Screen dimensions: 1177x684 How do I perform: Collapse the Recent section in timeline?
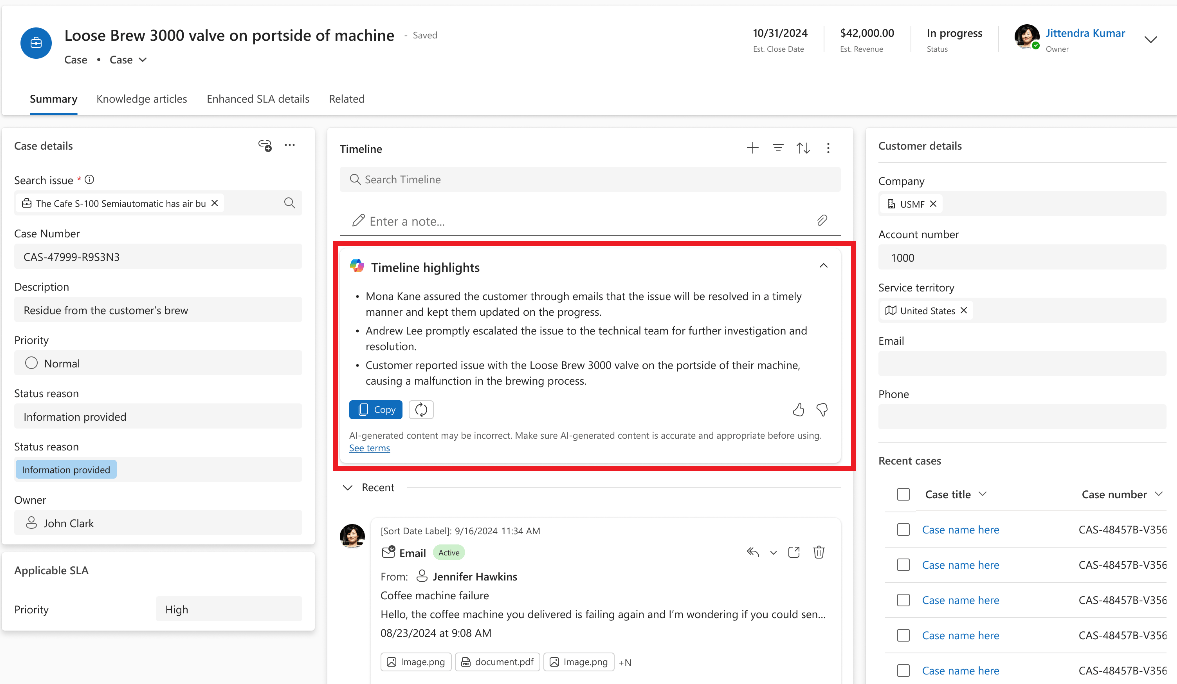click(348, 487)
